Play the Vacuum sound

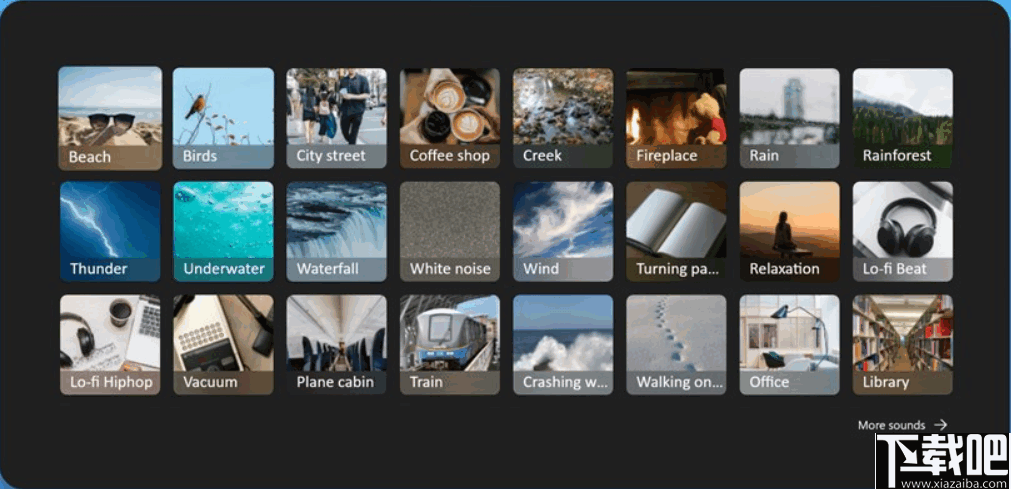[223, 344]
